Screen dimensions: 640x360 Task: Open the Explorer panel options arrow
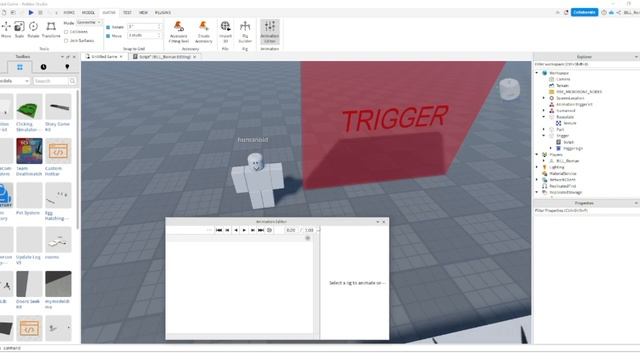click(636, 57)
